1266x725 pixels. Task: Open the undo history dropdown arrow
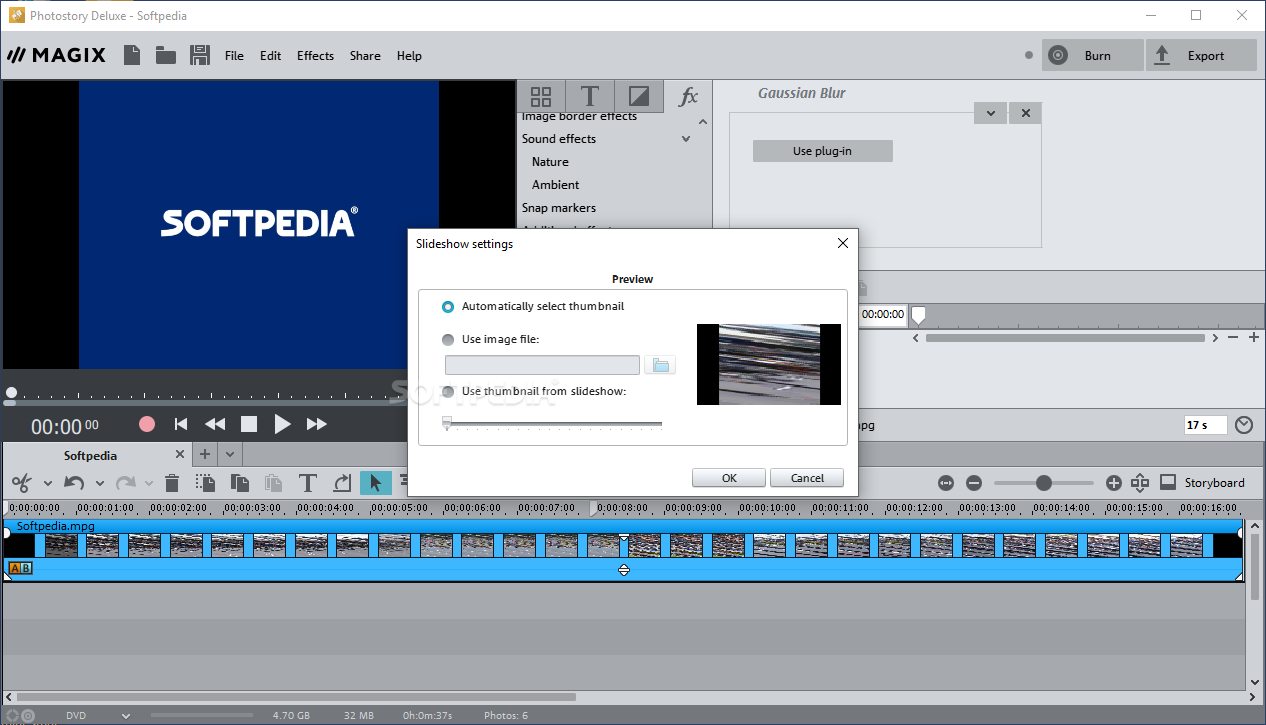tap(99, 483)
